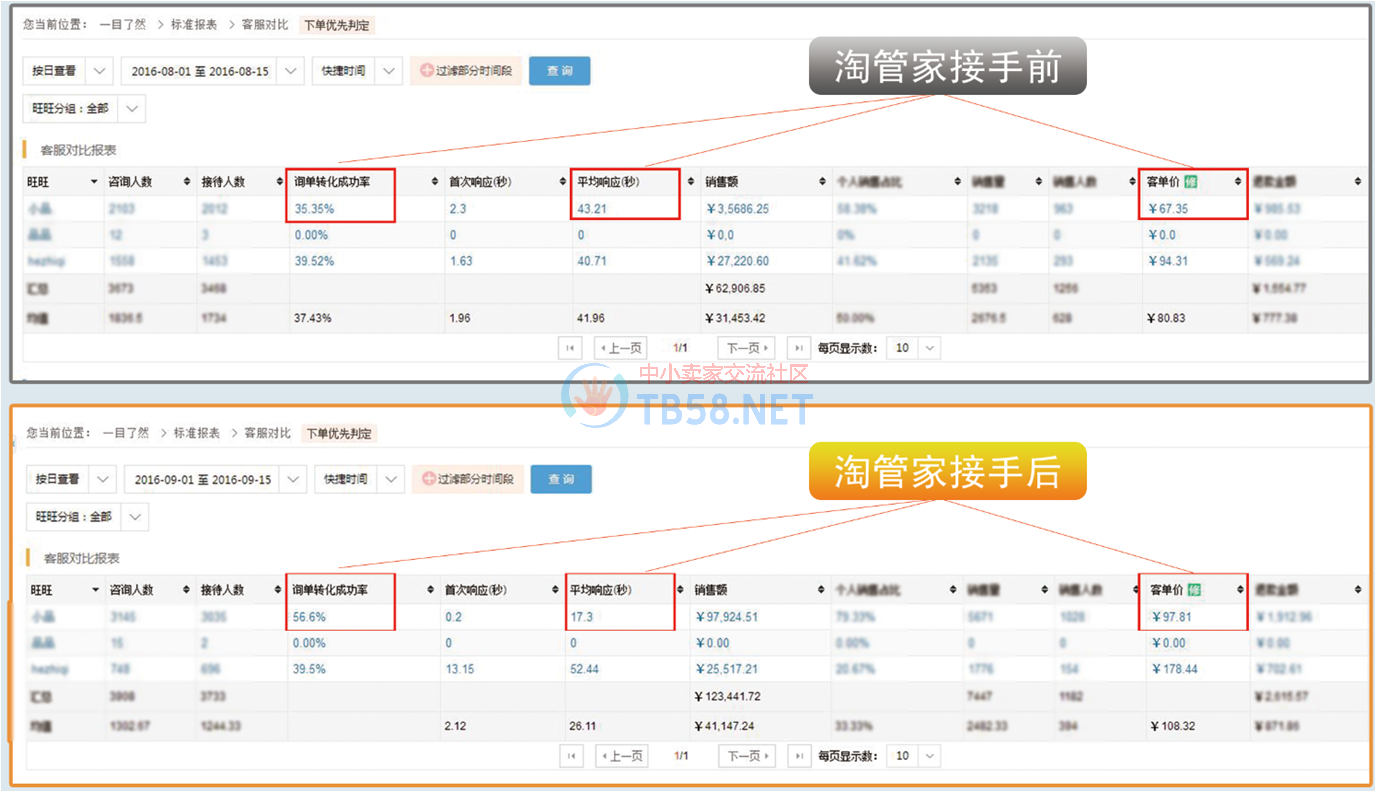Sort September table by 接待人数 sort icon
This screenshot has height=792, width=1376.
point(278,590)
